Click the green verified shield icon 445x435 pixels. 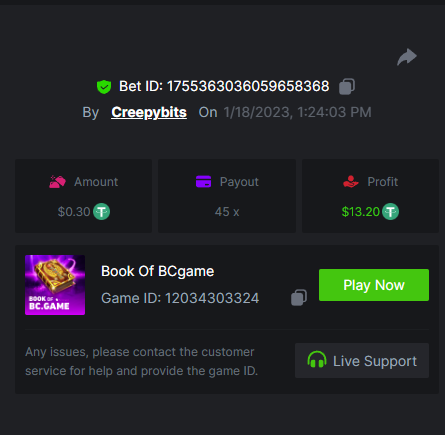click(x=104, y=87)
